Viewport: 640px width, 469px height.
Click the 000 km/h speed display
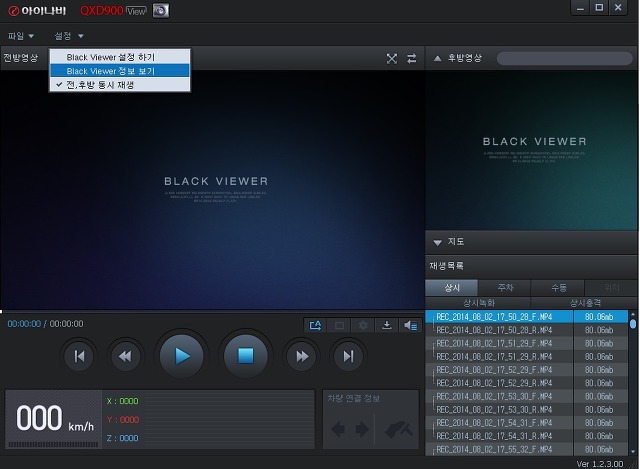click(x=54, y=418)
